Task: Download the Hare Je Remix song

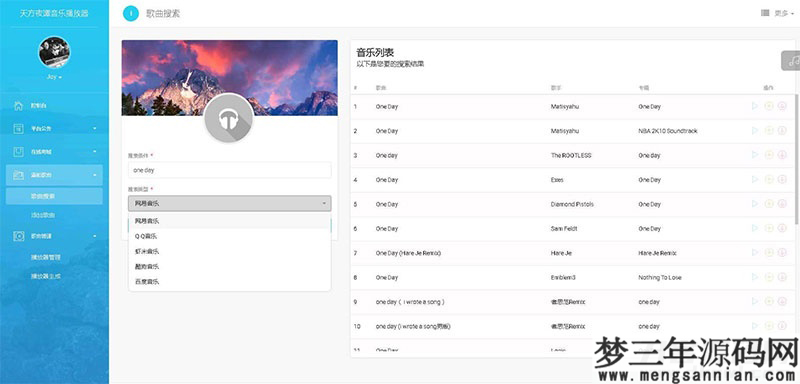Action: tap(782, 253)
